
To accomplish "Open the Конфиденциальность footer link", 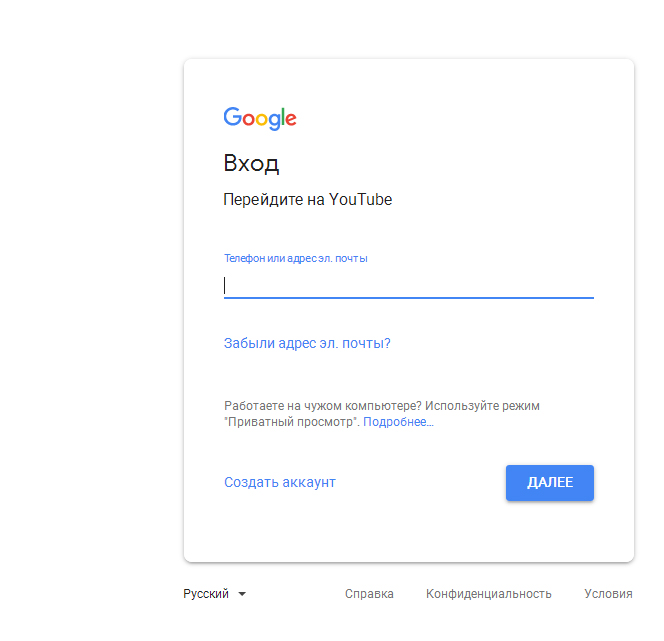I will pos(489,594).
